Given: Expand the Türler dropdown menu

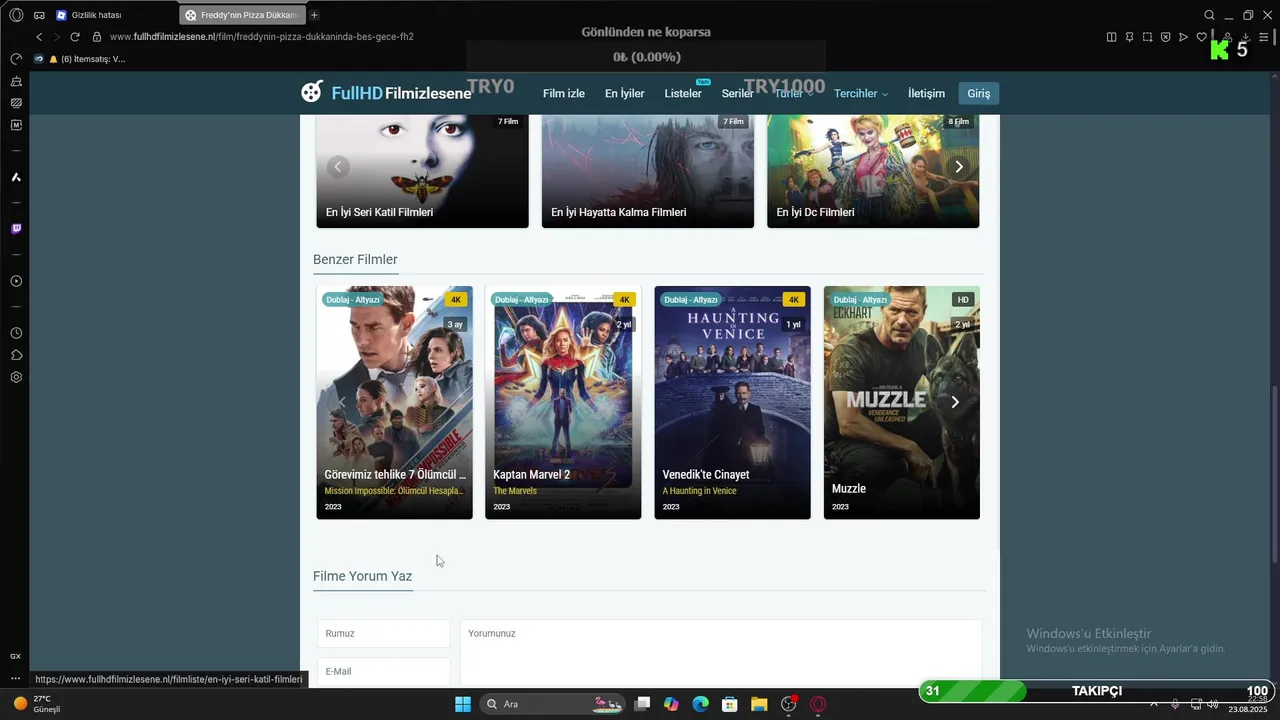Looking at the screenshot, I should tap(794, 93).
